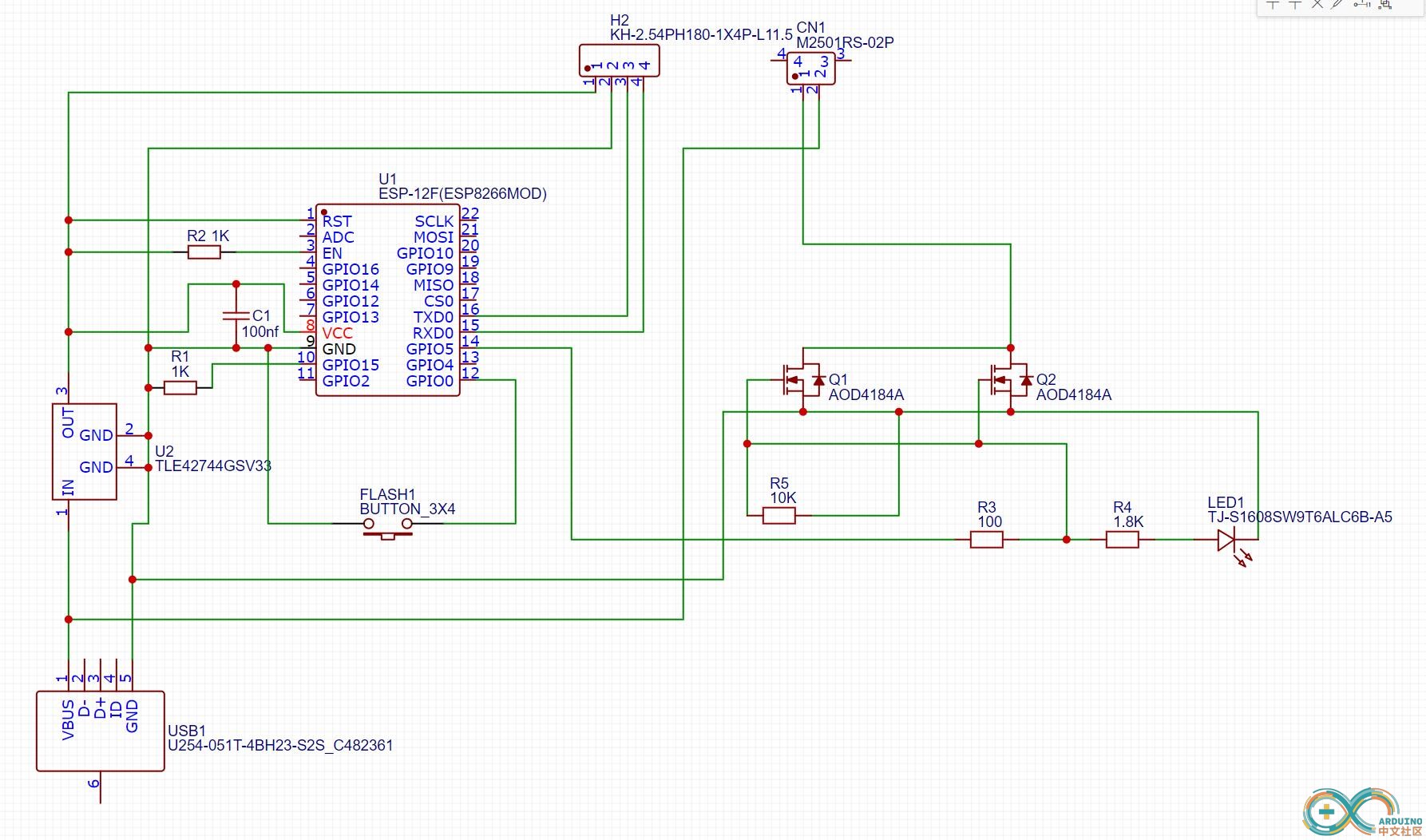The image size is (1426, 840).
Task: Click the VBUS pin label on USB1
Action: (x=68, y=720)
